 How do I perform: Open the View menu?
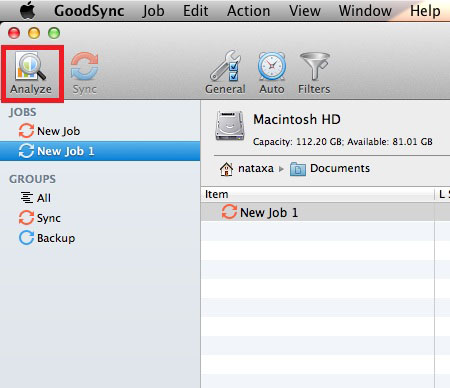[305, 11]
